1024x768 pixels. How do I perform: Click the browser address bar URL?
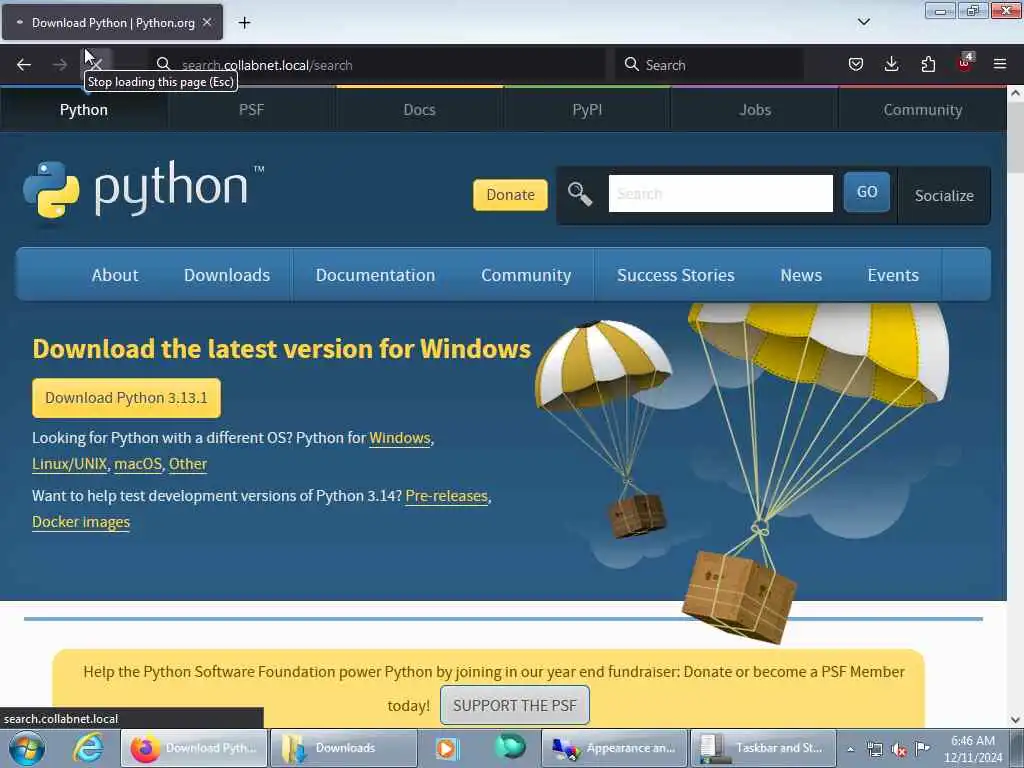pyautogui.click(x=267, y=65)
